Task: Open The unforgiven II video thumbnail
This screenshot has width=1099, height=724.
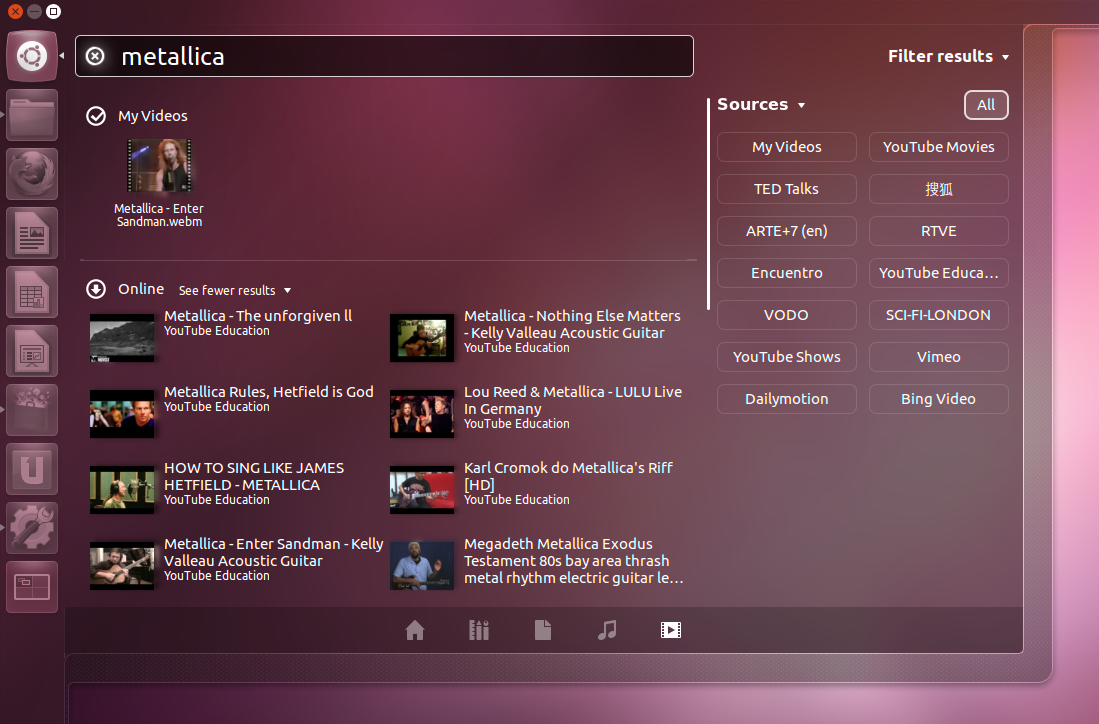Action: (x=122, y=338)
